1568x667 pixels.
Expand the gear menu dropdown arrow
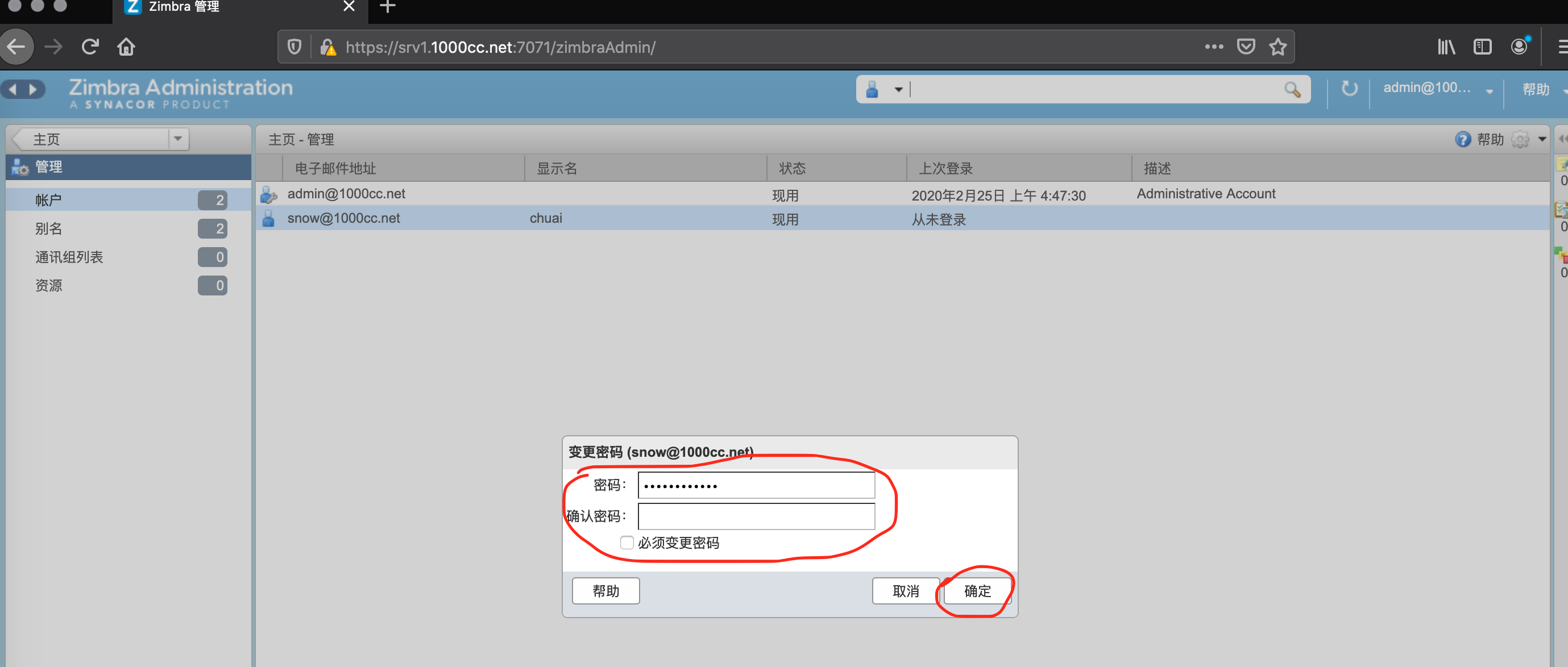point(1542,139)
